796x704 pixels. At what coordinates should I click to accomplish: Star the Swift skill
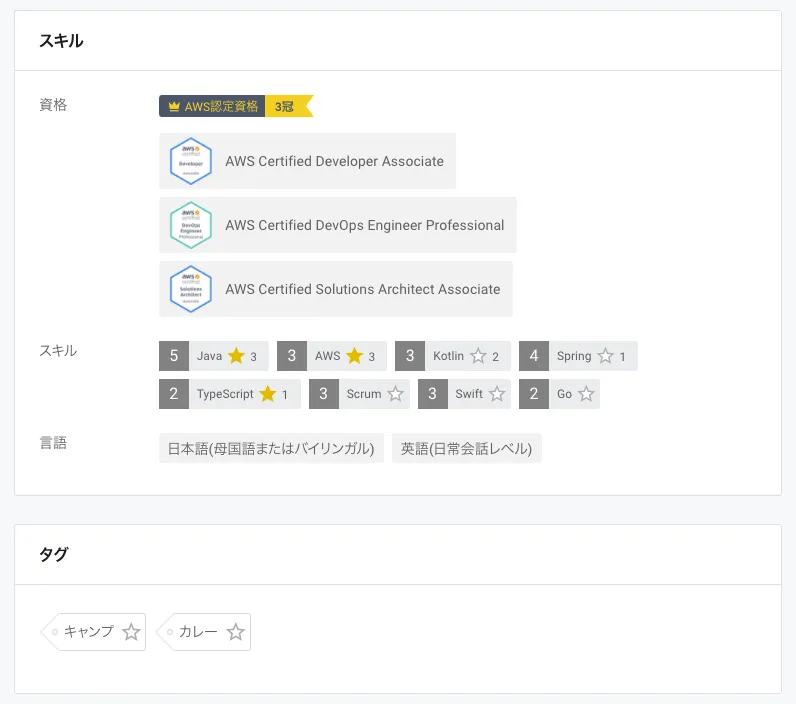point(497,394)
